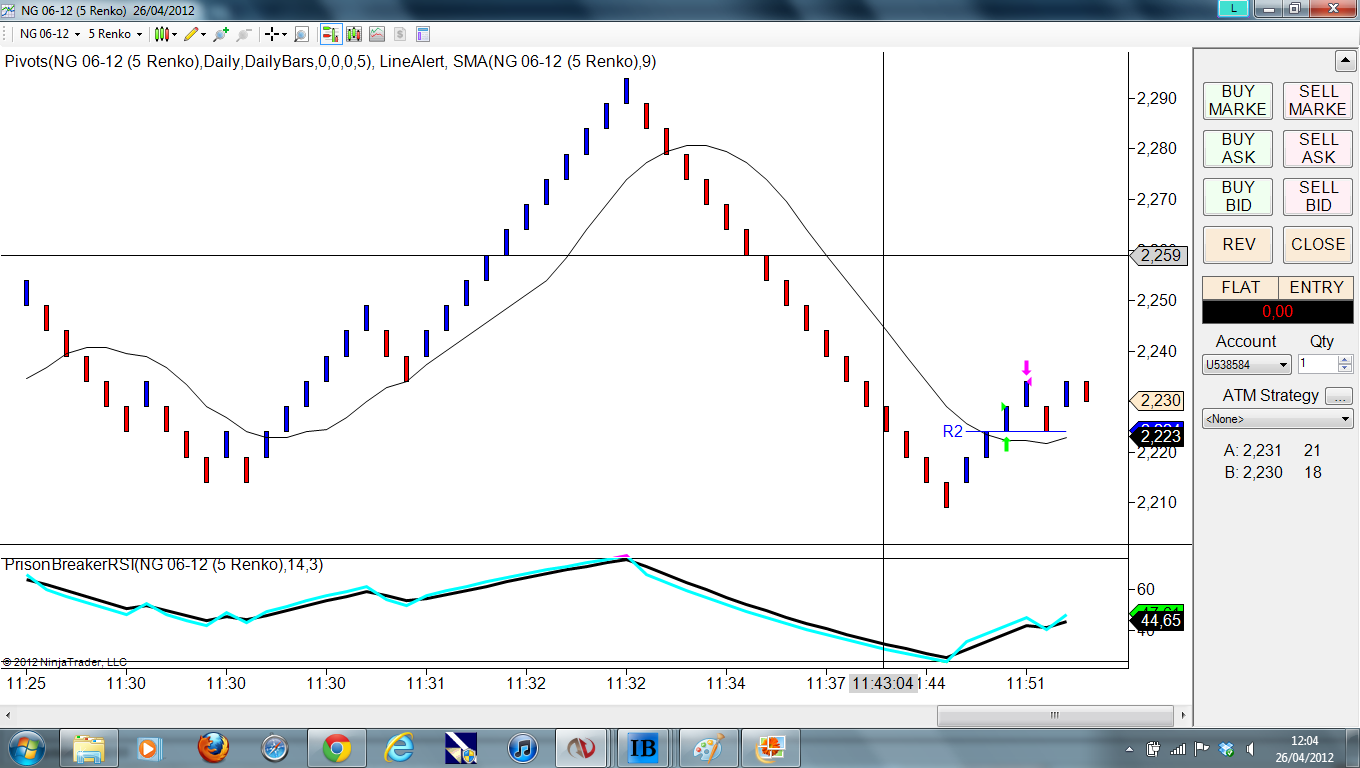Click the zoom in magnifier icon
Image resolution: width=1360 pixels, height=768 pixels.
tap(220, 34)
